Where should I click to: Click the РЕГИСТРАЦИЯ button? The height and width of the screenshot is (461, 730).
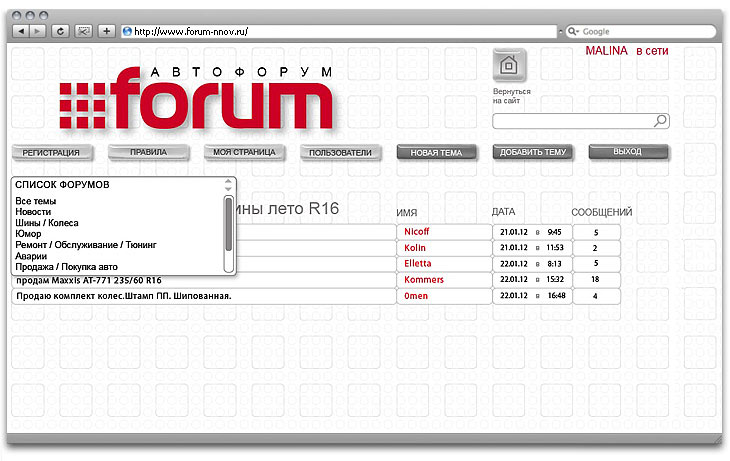(52, 153)
